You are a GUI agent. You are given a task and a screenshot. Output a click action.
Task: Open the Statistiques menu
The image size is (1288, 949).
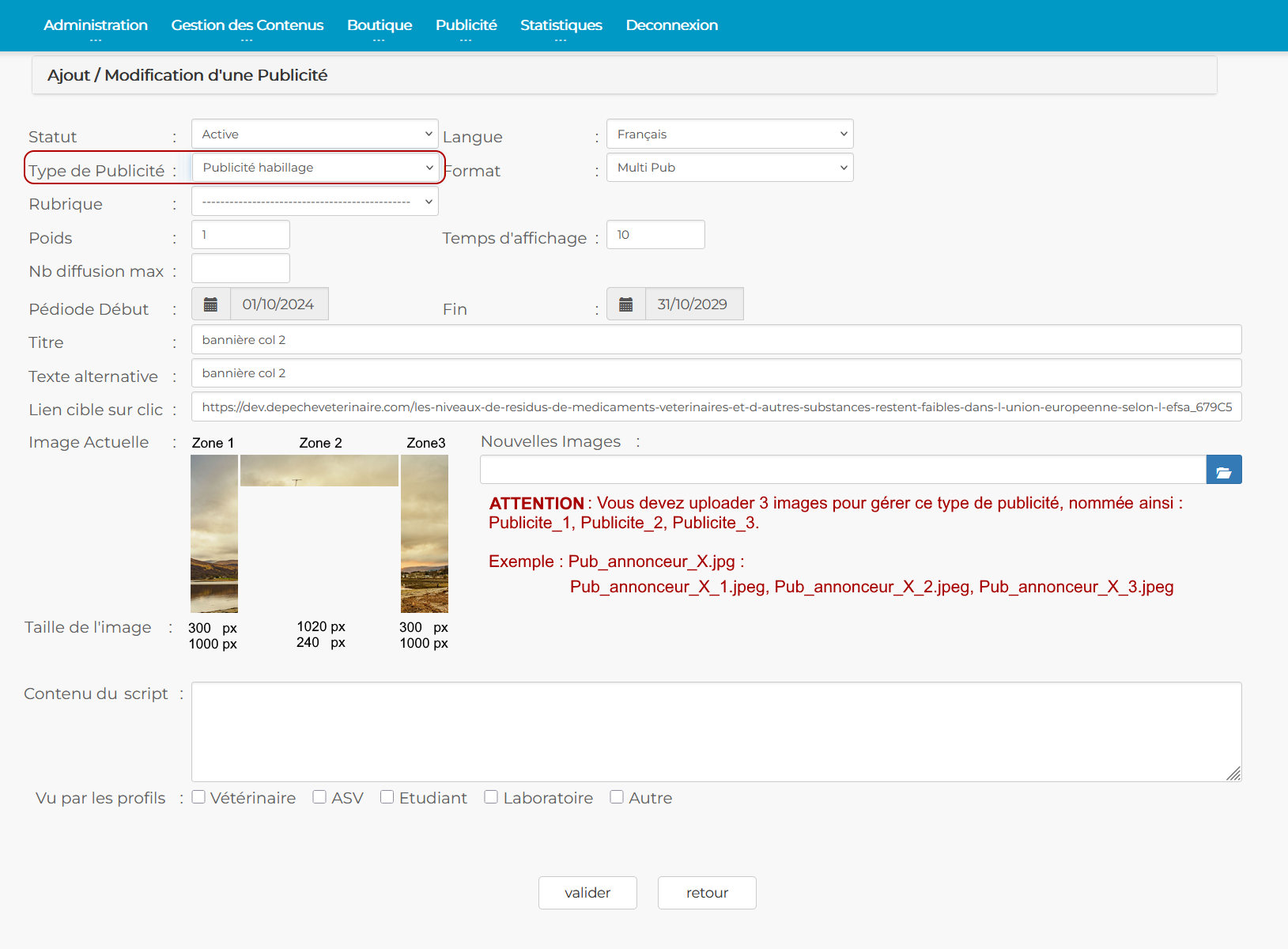pos(561,25)
